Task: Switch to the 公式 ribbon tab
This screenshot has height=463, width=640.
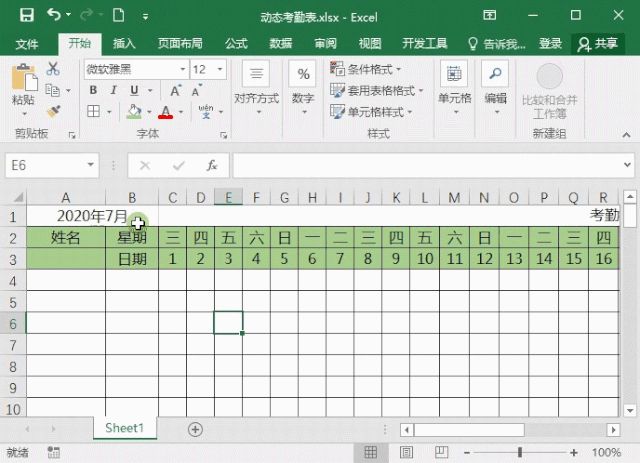Action: pyautogui.click(x=236, y=44)
